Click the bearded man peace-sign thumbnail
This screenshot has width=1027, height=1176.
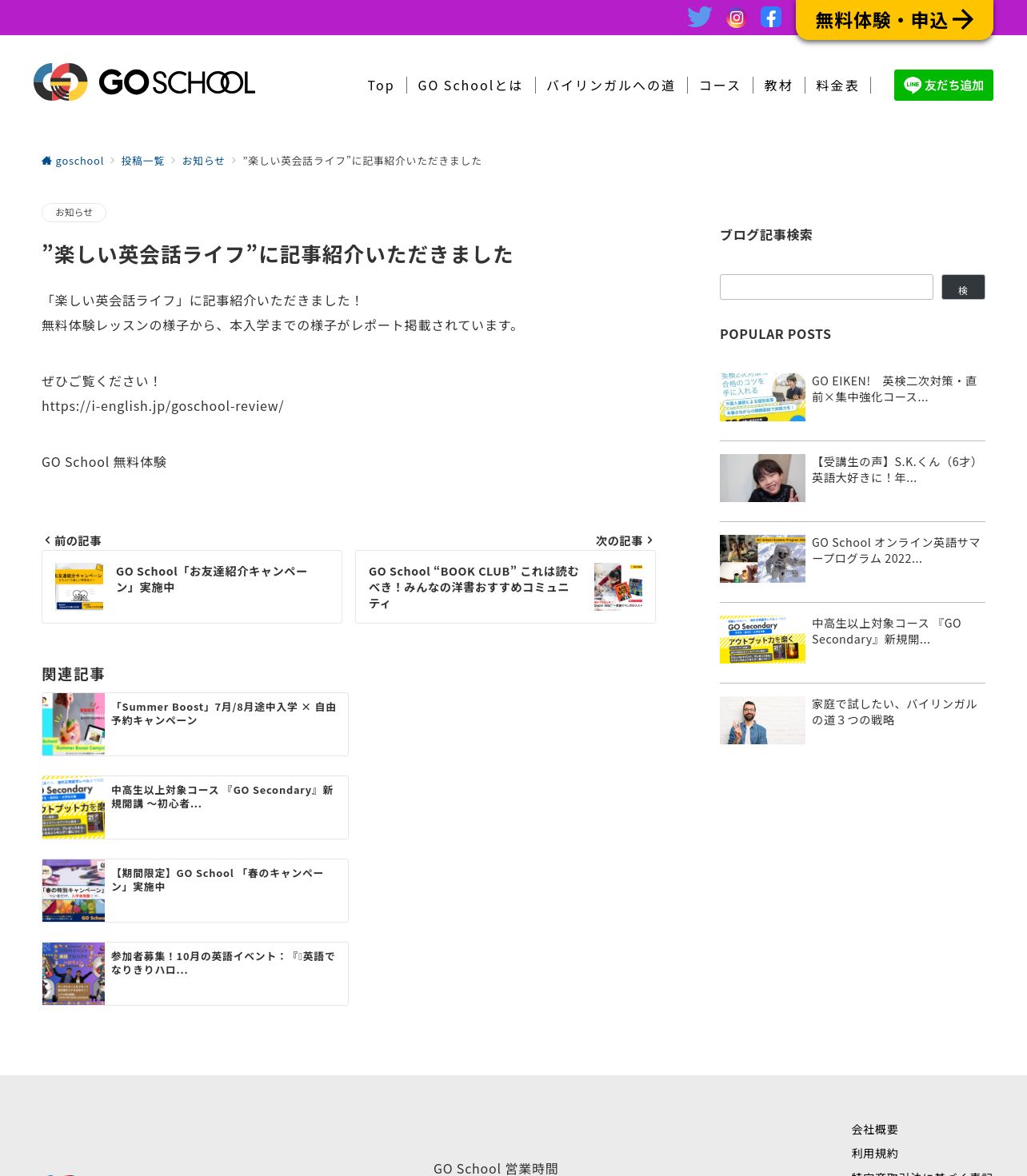pos(762,720)
